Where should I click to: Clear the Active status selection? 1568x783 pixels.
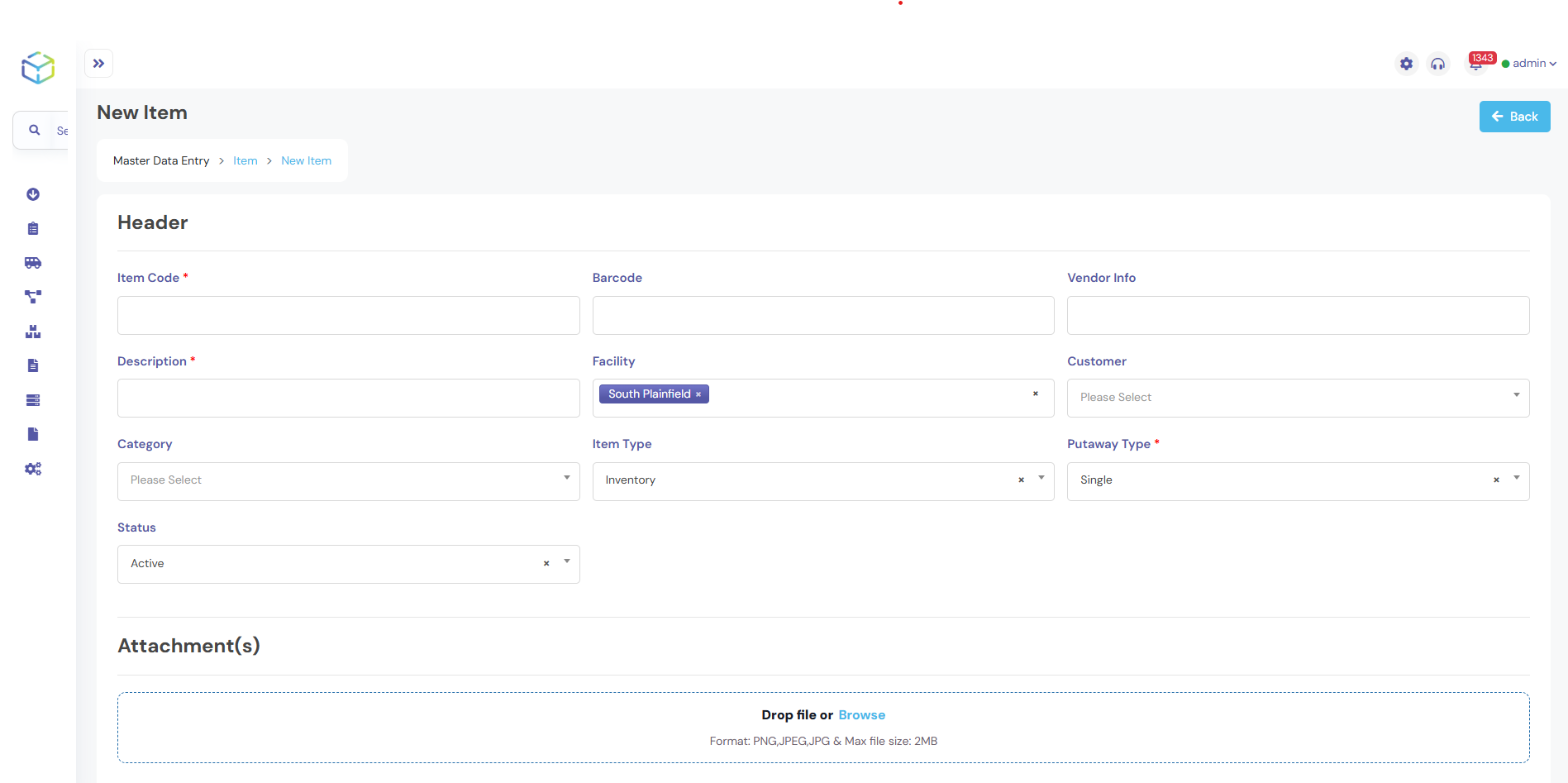click(x=546, y=564)
